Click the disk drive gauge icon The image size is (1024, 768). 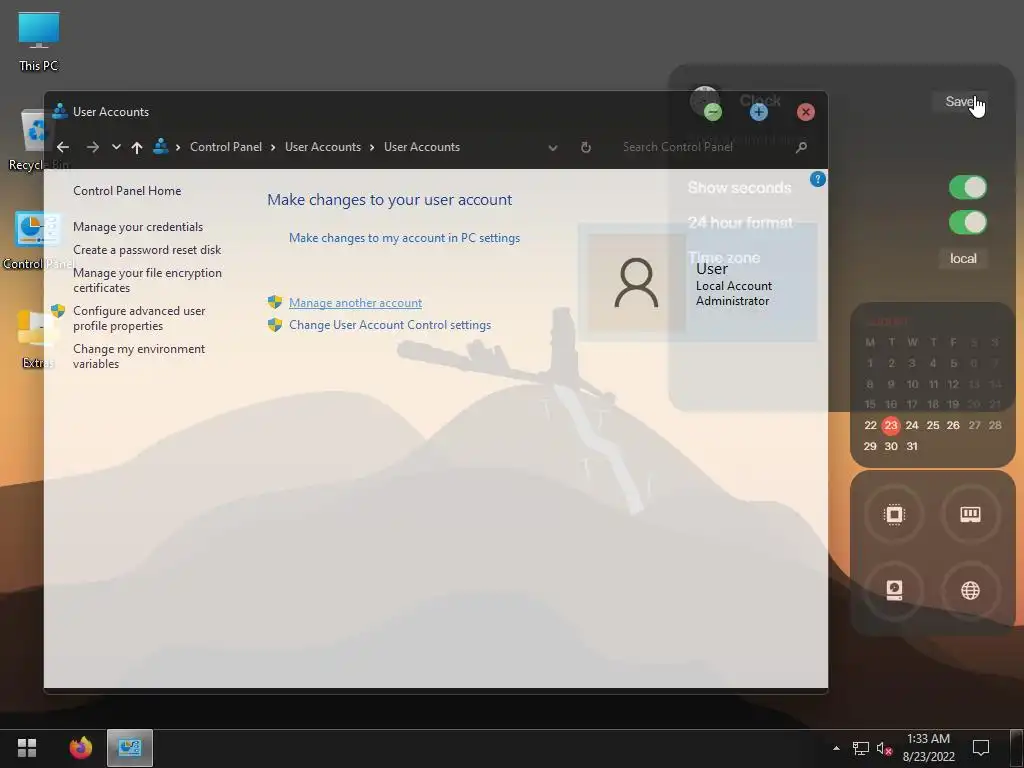click(894, 590)
